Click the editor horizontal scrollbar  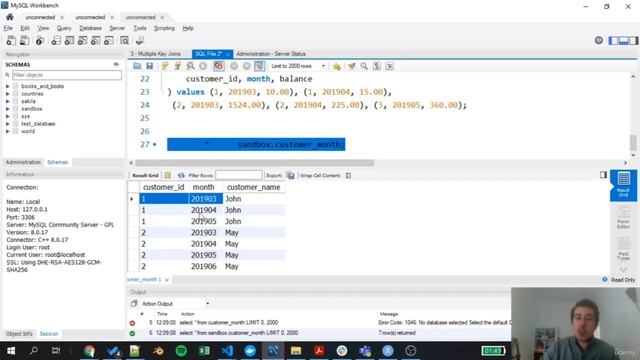pyautogui.click(x=255, y=163)
